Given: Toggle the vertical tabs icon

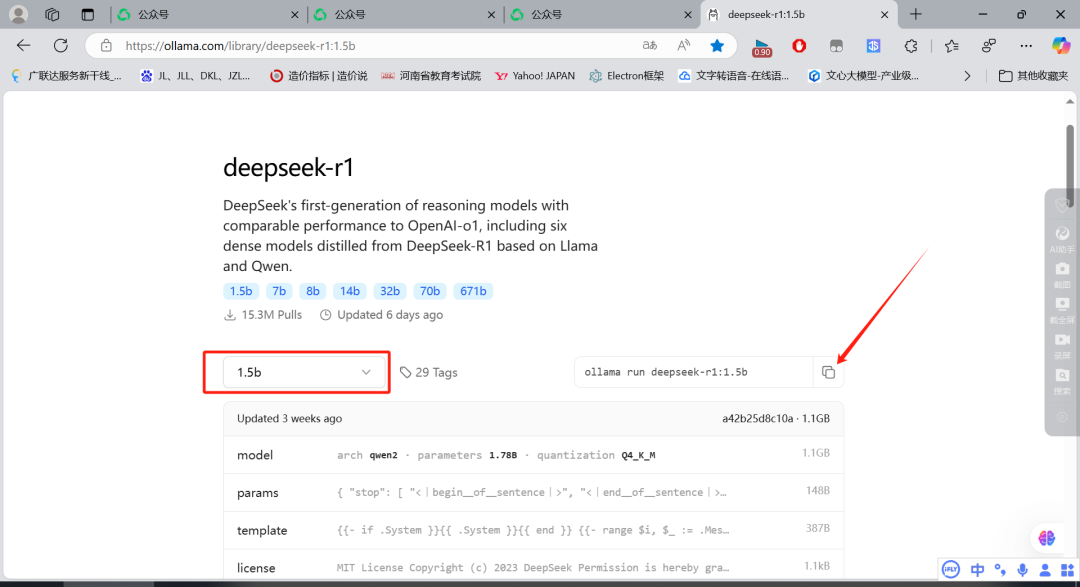Looking at the screenshot, I should (87, 14).
